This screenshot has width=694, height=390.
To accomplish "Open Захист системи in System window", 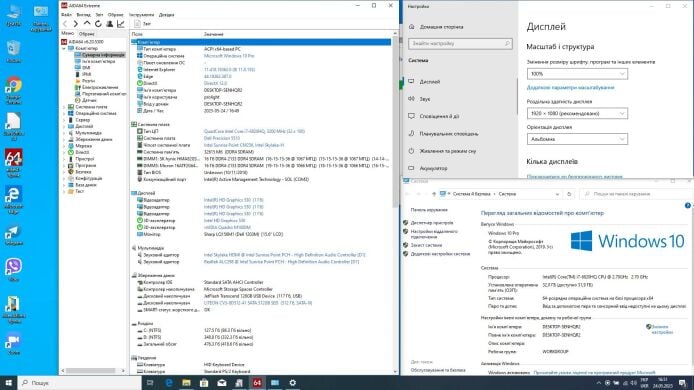I will tap(426, 245).
